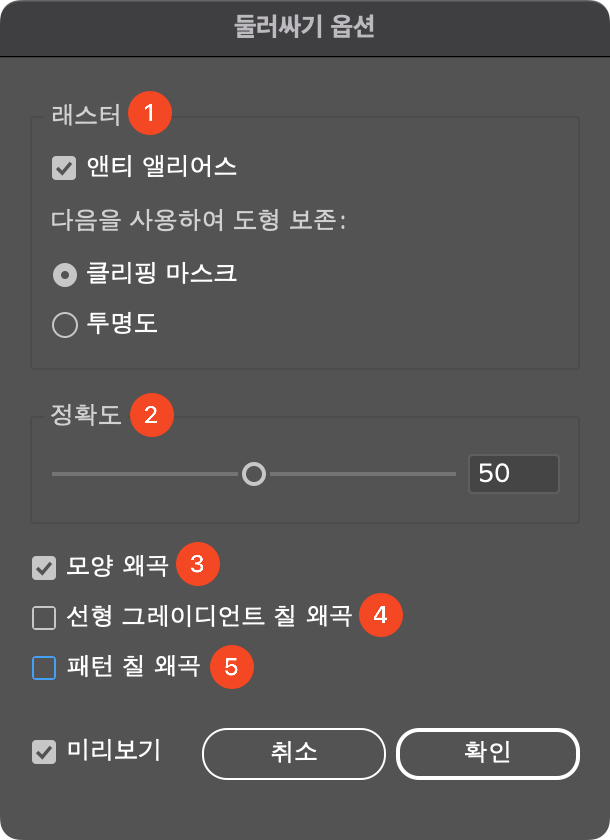Image resolution: width=610 pixels, height=840 pixels.
Task: Disable the 앤티 앨리어스 checkbox
Action: (63, 167)
